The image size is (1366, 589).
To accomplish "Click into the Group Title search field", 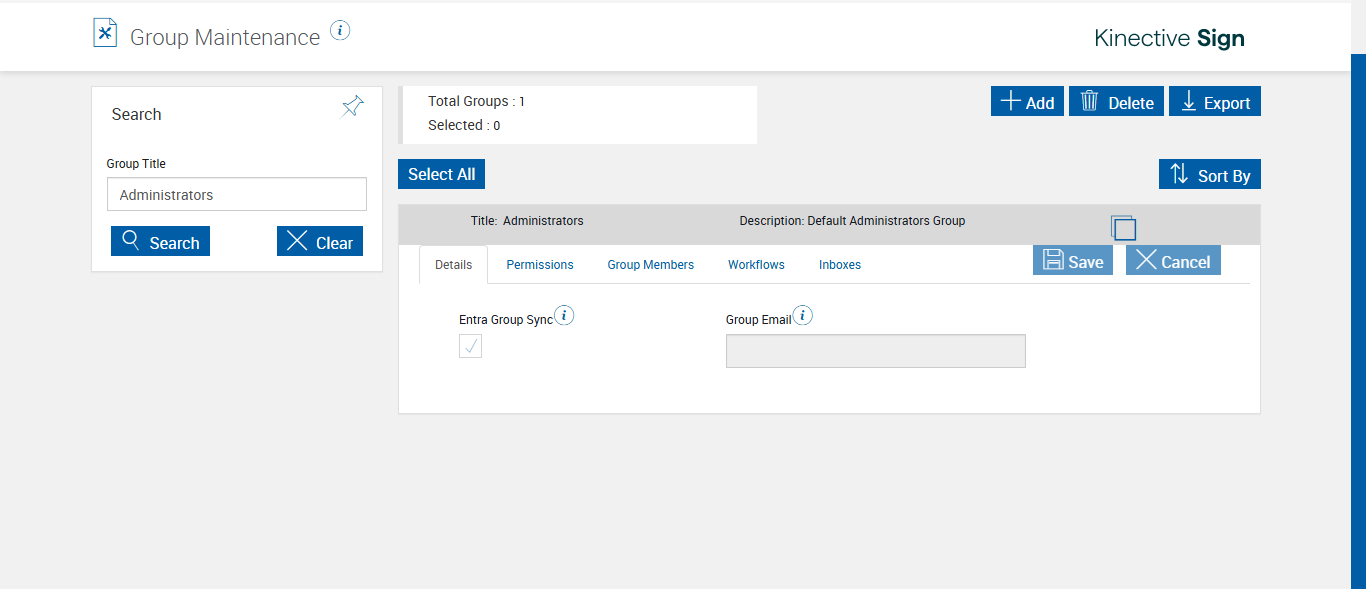I will tap(237, 195).
